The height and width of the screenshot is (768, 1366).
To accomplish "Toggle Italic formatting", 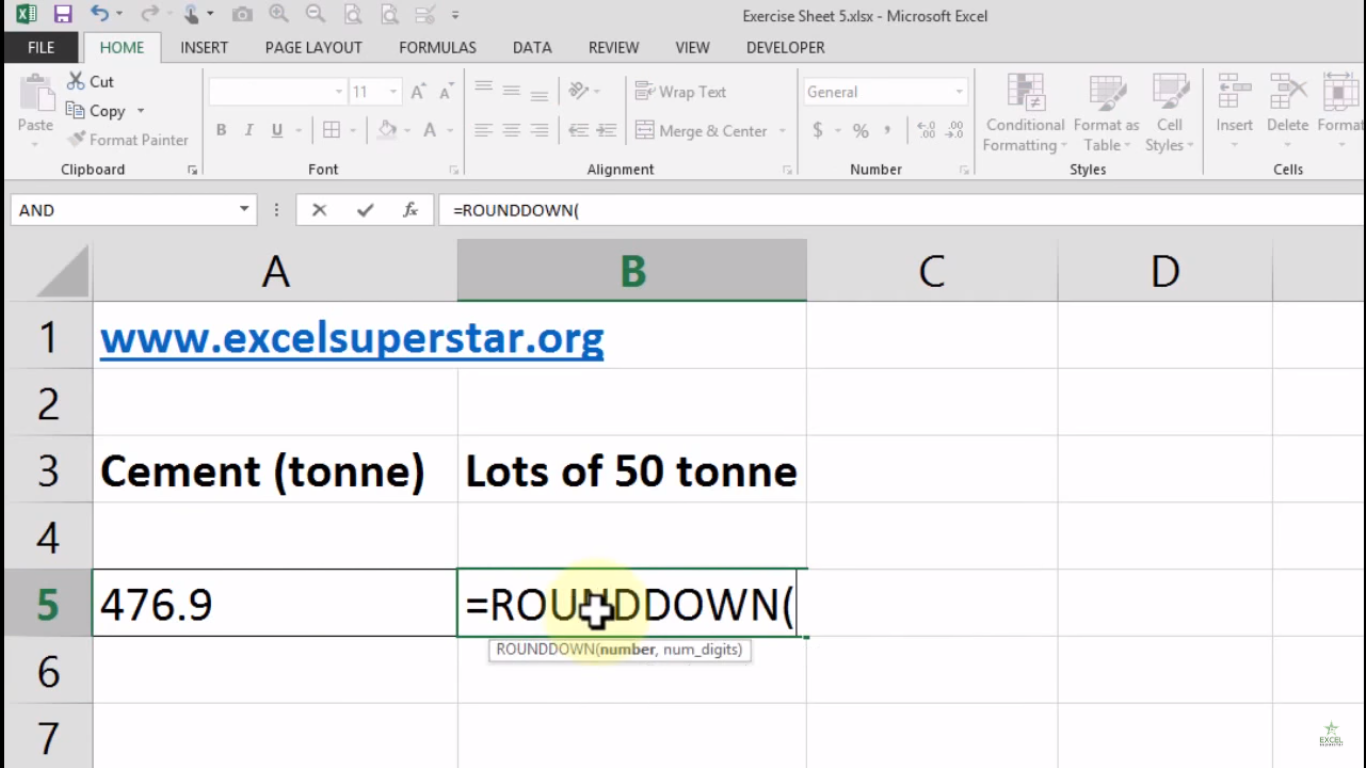I will pyautogui.click(x=249, y=130).
